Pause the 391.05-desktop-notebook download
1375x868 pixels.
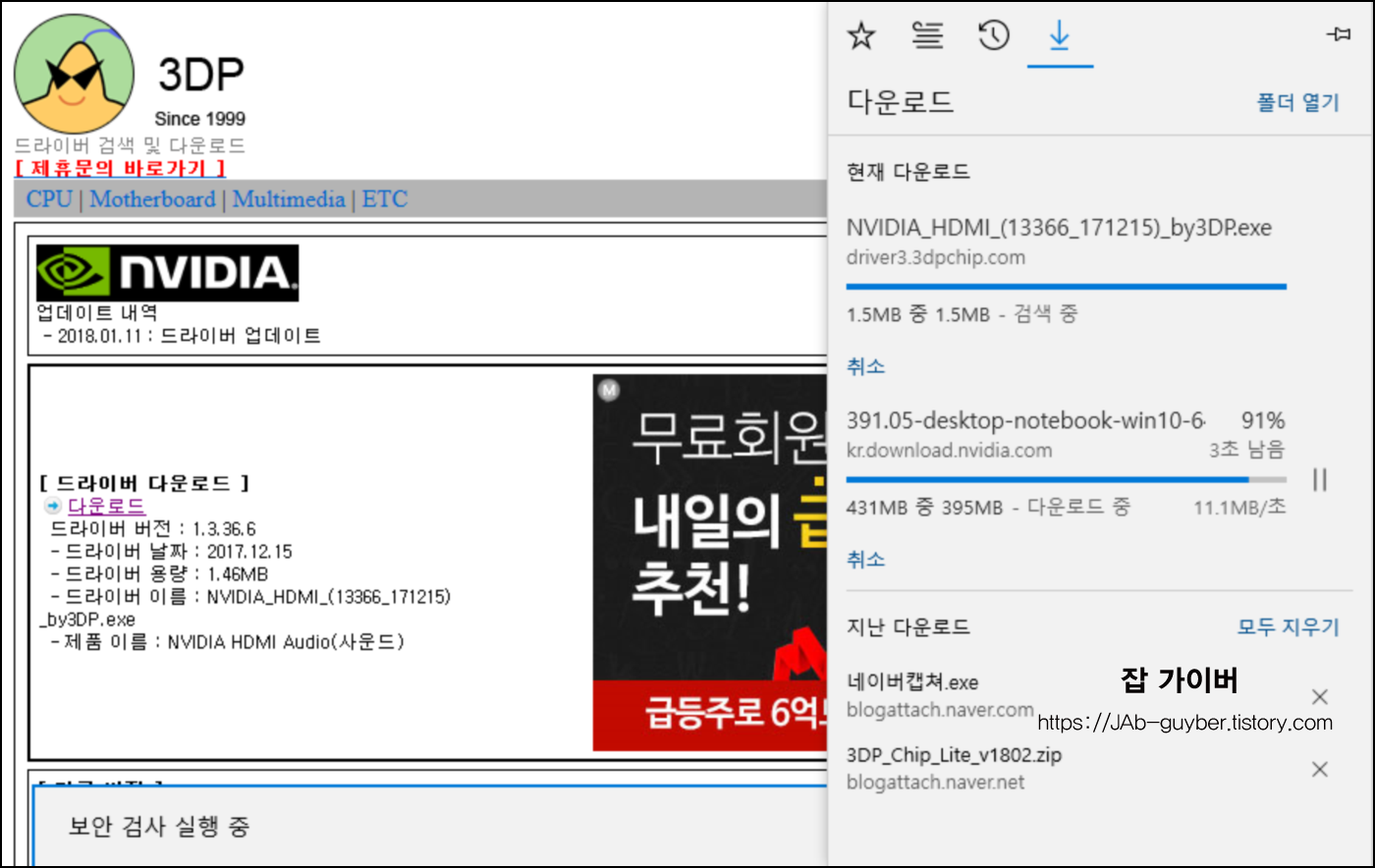coord(1320,479)
